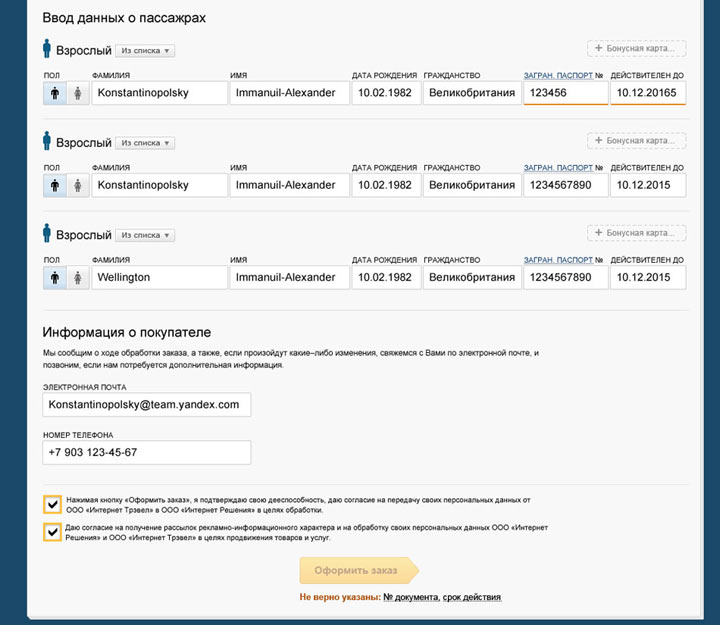Select female gender icon for third passenger

click(76, 277)
